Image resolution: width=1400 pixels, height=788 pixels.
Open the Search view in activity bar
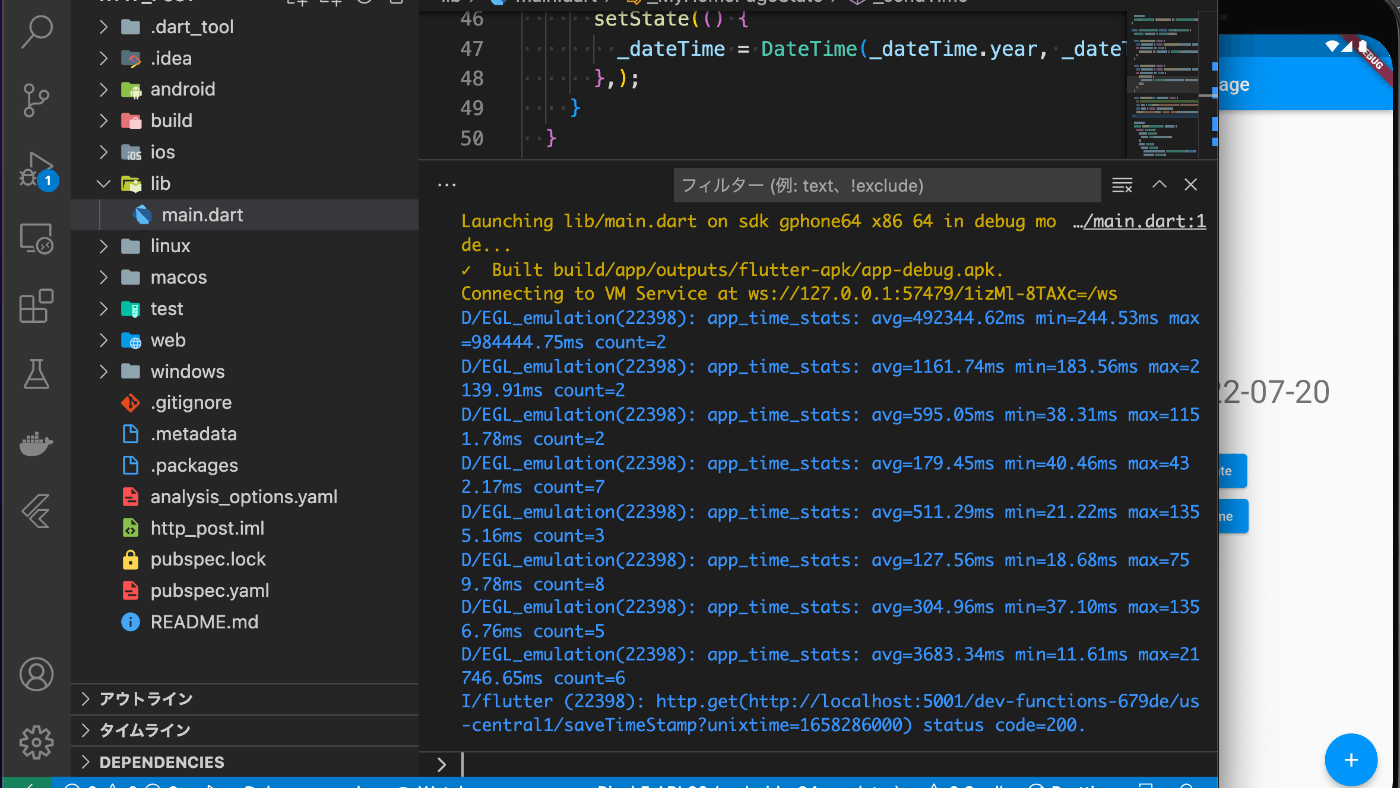36,31
